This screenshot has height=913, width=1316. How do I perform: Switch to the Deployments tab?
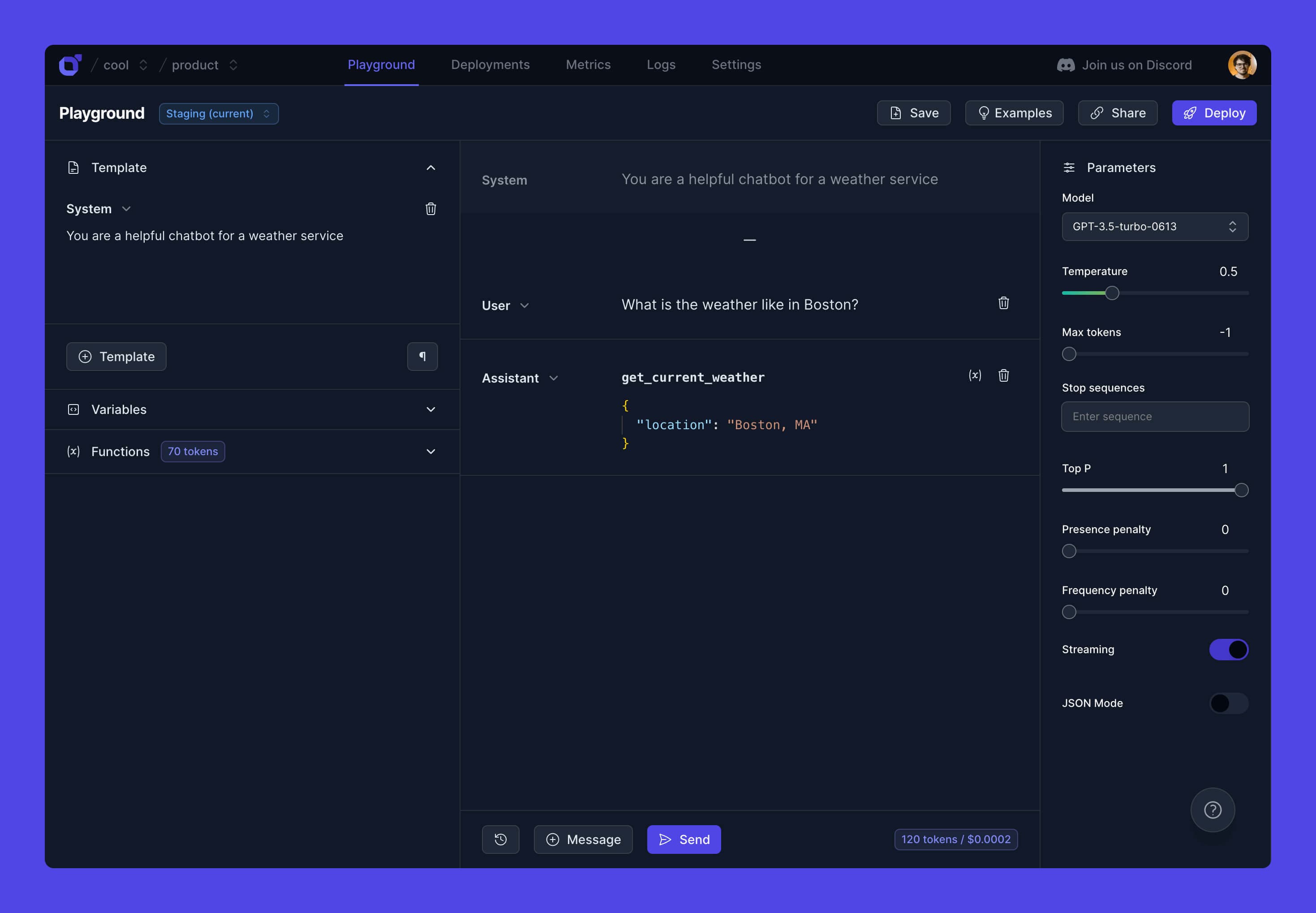(490, 65)
